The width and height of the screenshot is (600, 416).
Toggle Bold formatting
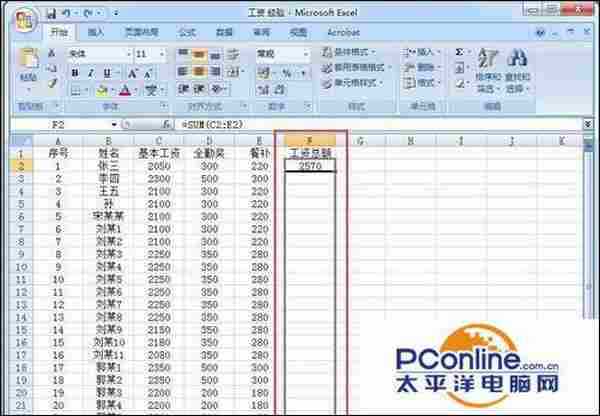click(x=75, y=73)
